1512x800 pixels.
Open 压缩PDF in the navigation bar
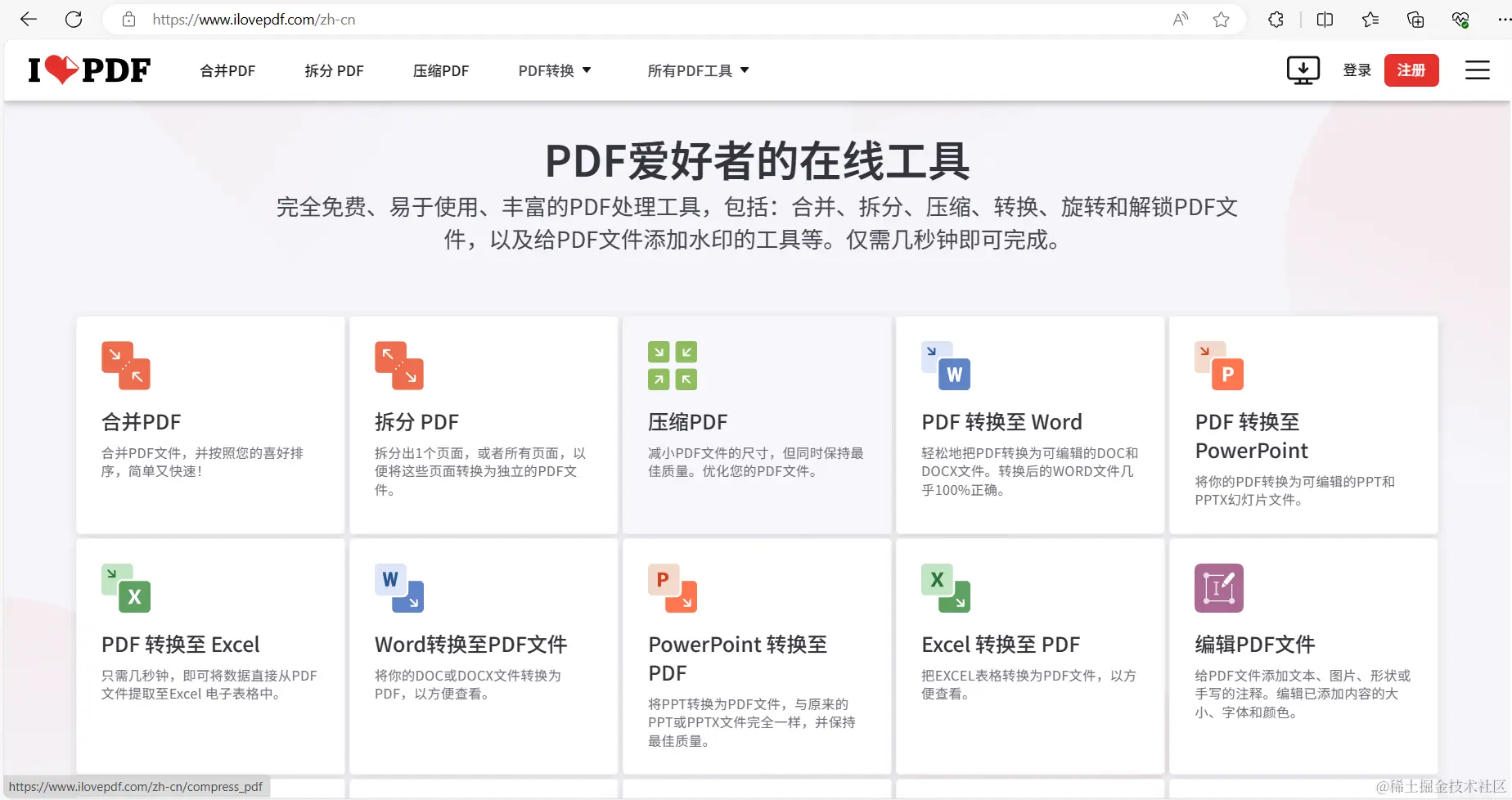(441, 71)
